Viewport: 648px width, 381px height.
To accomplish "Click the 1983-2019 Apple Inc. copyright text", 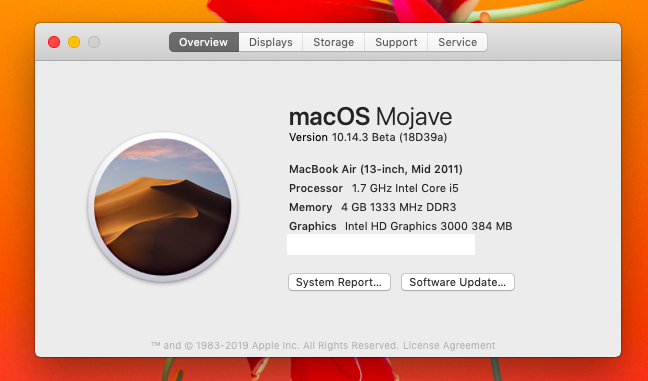I will point(275,345).
